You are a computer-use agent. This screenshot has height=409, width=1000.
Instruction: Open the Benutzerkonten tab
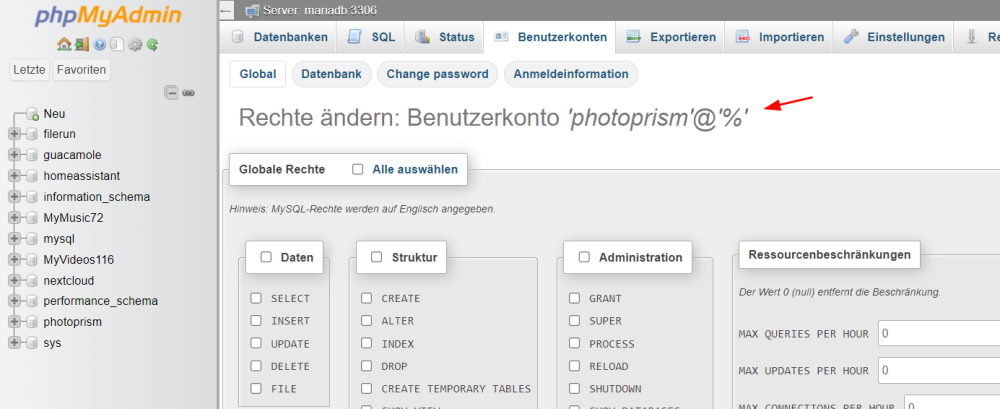point(549,37)
